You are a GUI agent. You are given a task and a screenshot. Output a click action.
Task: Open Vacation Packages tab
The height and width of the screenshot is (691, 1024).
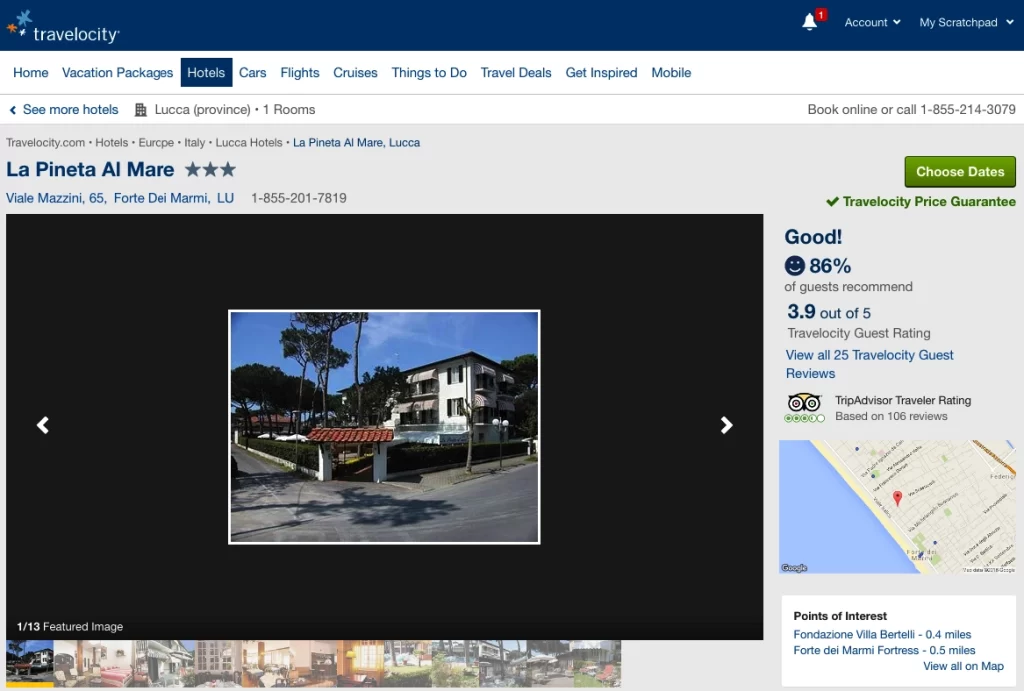click(x=118, y=72)
